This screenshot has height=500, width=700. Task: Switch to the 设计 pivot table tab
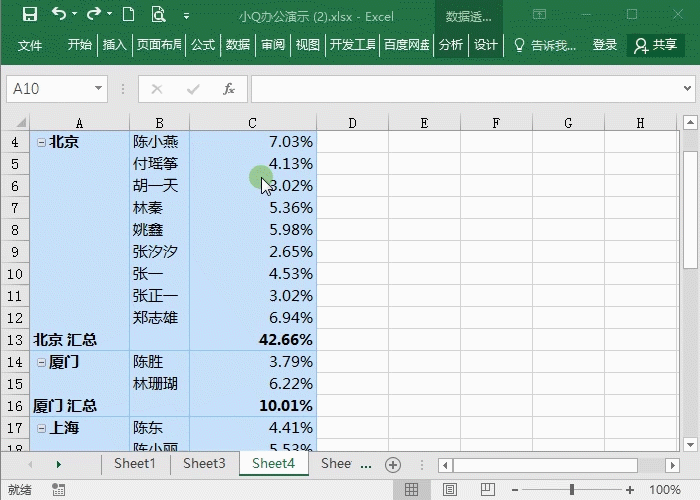click(x=486, y=45)
